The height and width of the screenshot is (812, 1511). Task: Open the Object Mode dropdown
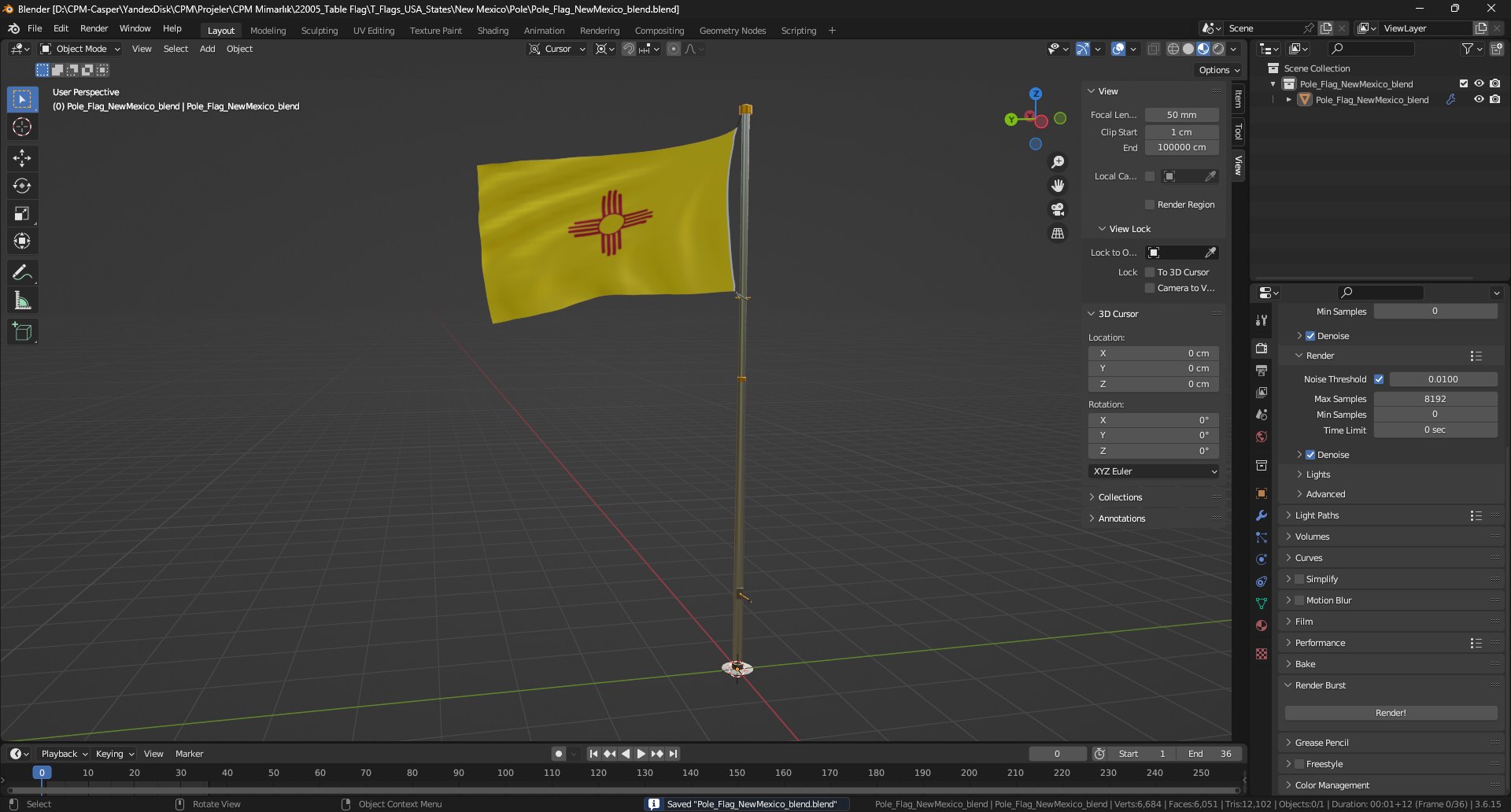80,49
